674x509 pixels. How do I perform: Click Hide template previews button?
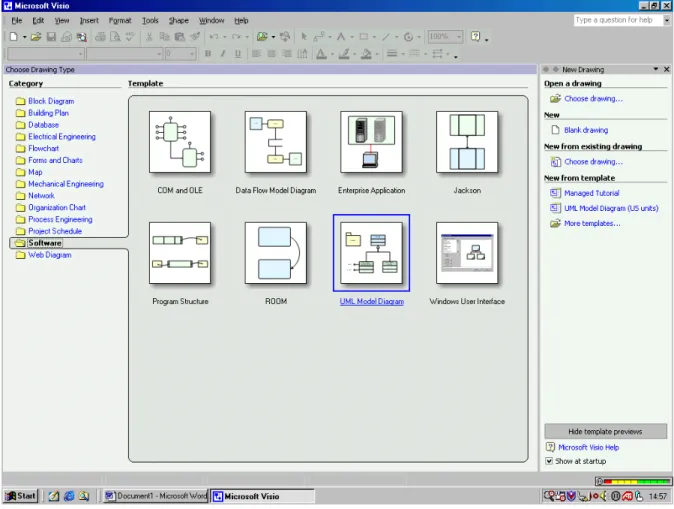pyautogui.click(x=605, y=431)
